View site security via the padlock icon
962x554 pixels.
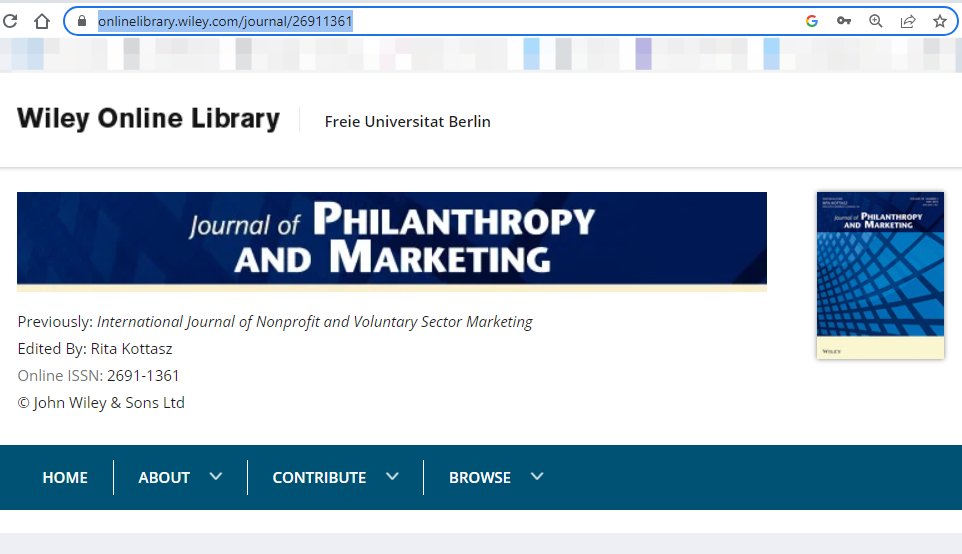click(x=82, y=21)
